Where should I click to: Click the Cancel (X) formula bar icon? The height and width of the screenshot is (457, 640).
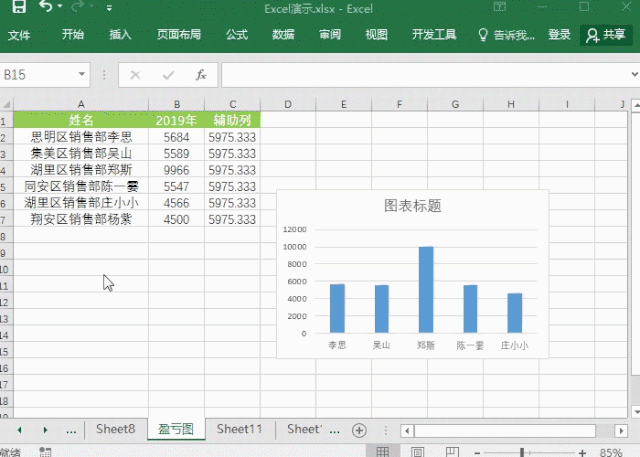(135, 75)
